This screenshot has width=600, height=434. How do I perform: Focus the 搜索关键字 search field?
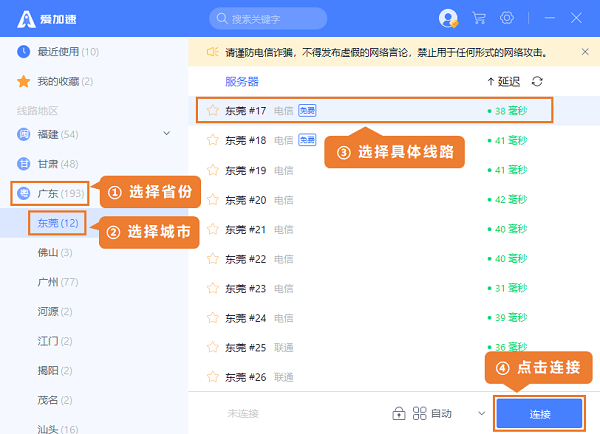[268, 18]
